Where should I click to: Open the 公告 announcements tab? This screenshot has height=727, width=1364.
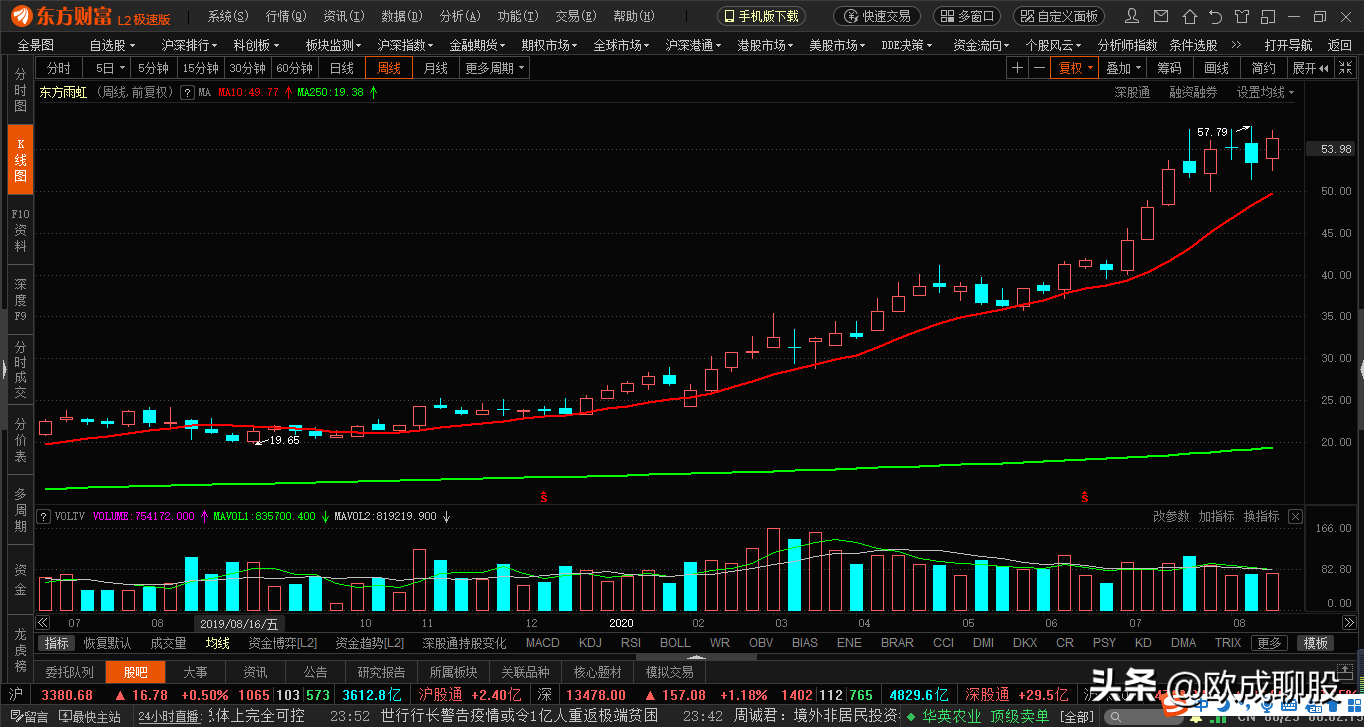(315, 672)
